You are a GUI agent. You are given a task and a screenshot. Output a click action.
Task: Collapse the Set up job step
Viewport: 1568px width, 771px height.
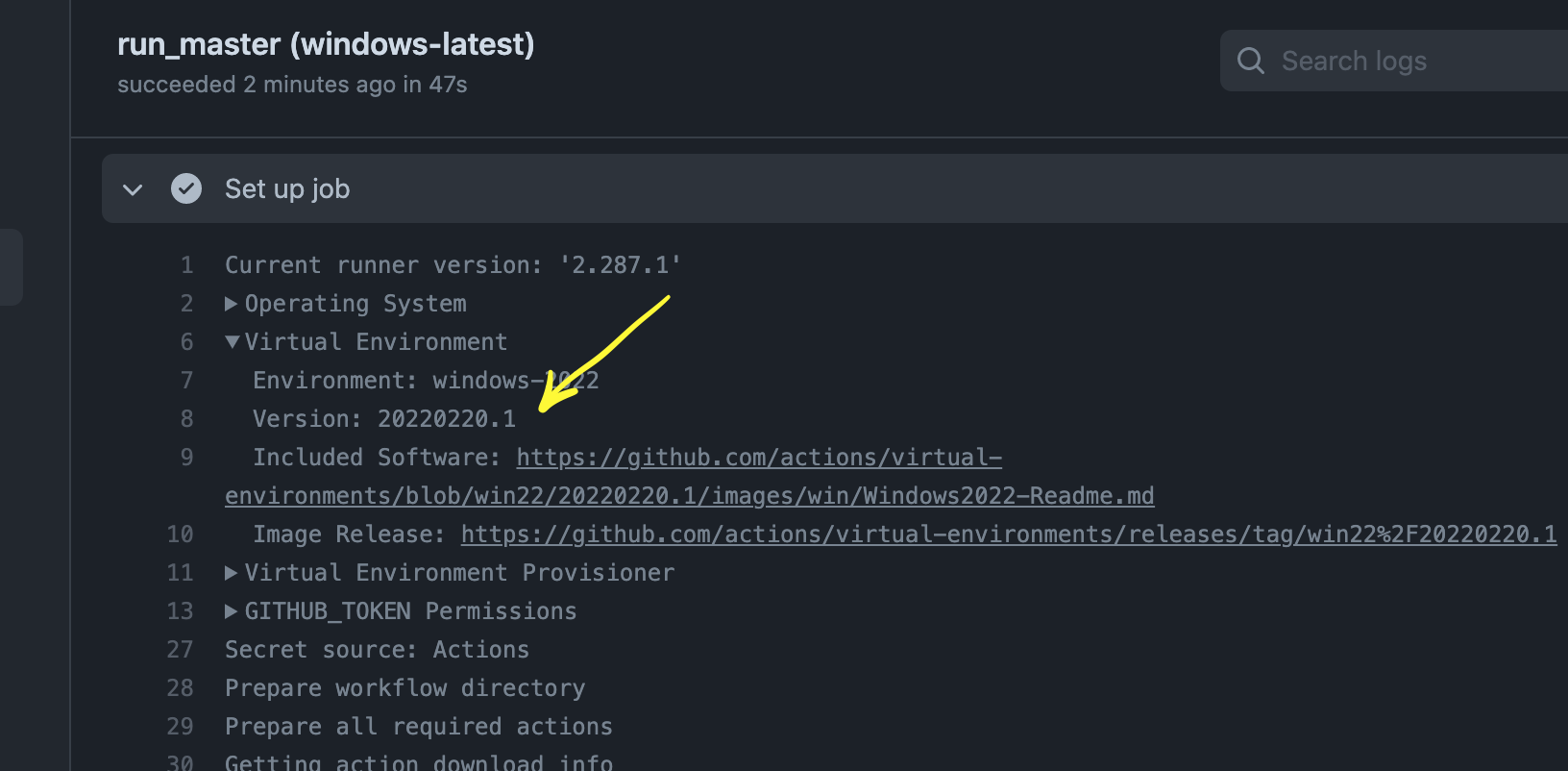tap(133, 188)
